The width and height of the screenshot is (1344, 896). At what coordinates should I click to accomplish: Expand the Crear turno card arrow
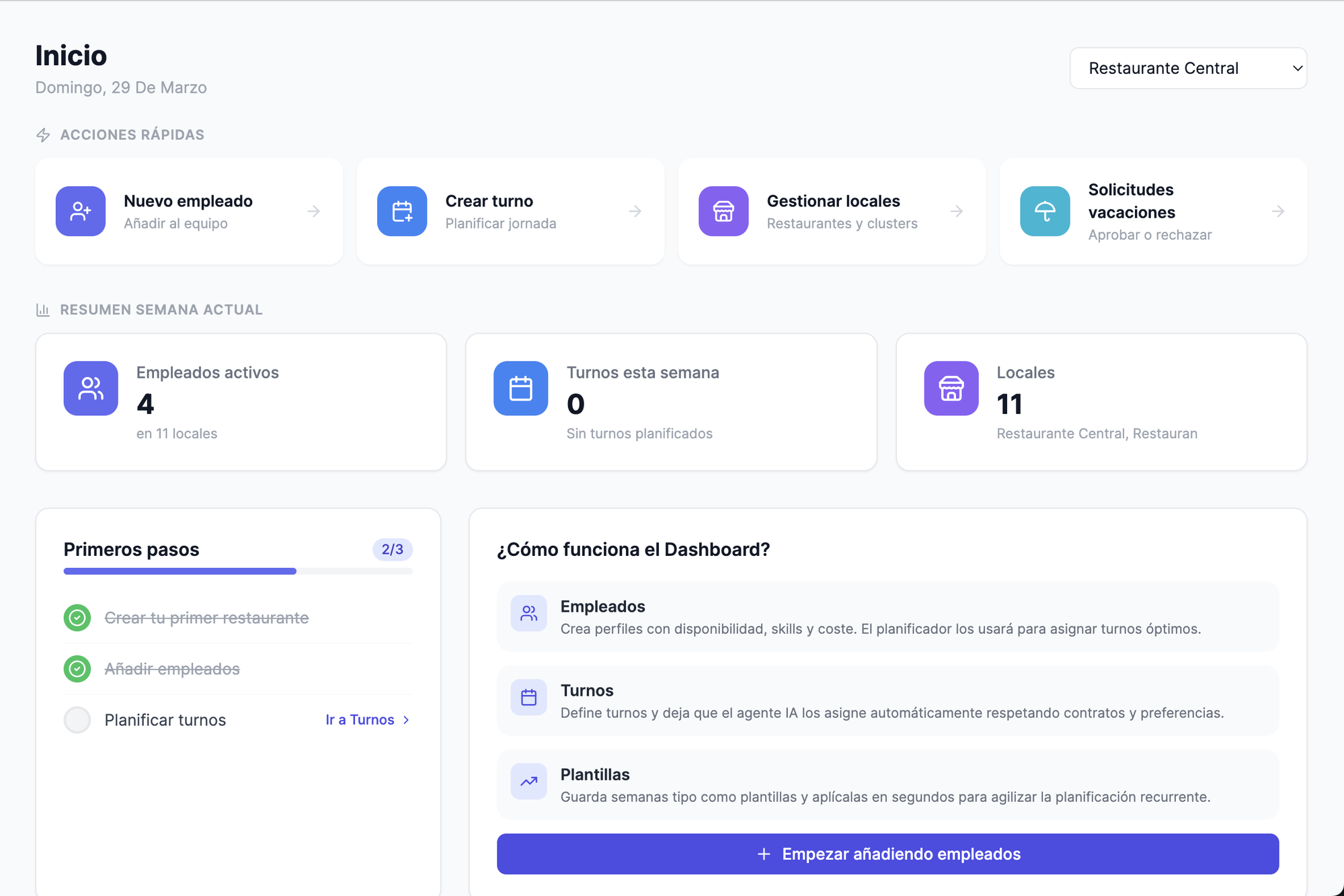click(635, 211)
